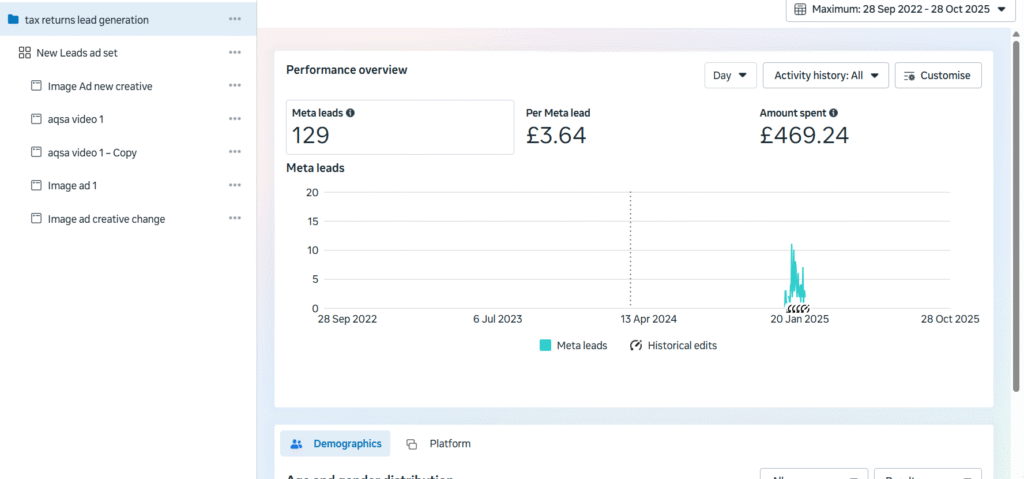The height and width of the screenshot is (479, 1024).
Task: Click the campaign folder icon
Action: point(13,19)
